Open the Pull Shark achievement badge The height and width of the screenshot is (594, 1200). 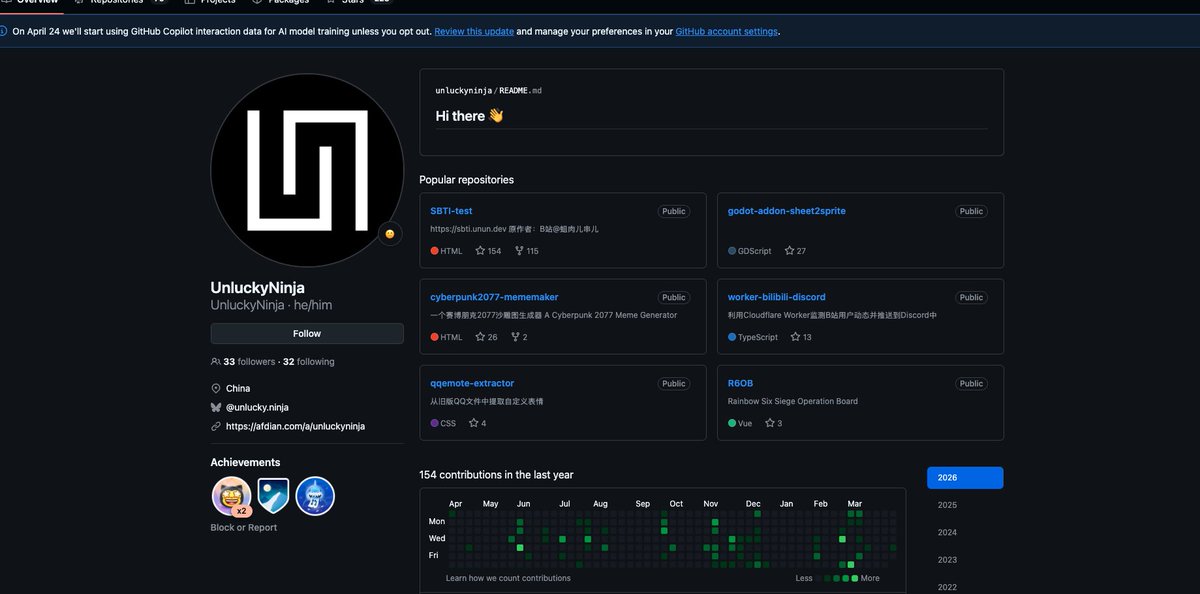[x=315, y=496]
